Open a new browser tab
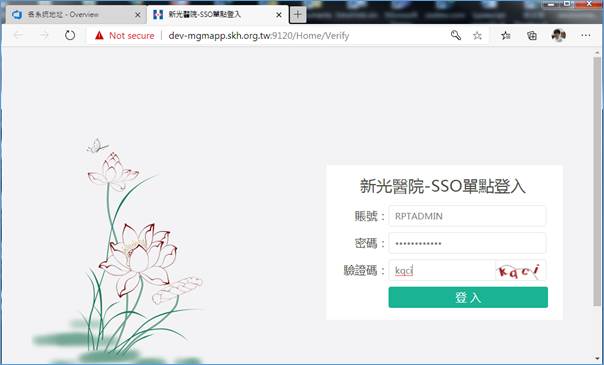The width and height of the screenshot is (604, 365). click(297, 15)
